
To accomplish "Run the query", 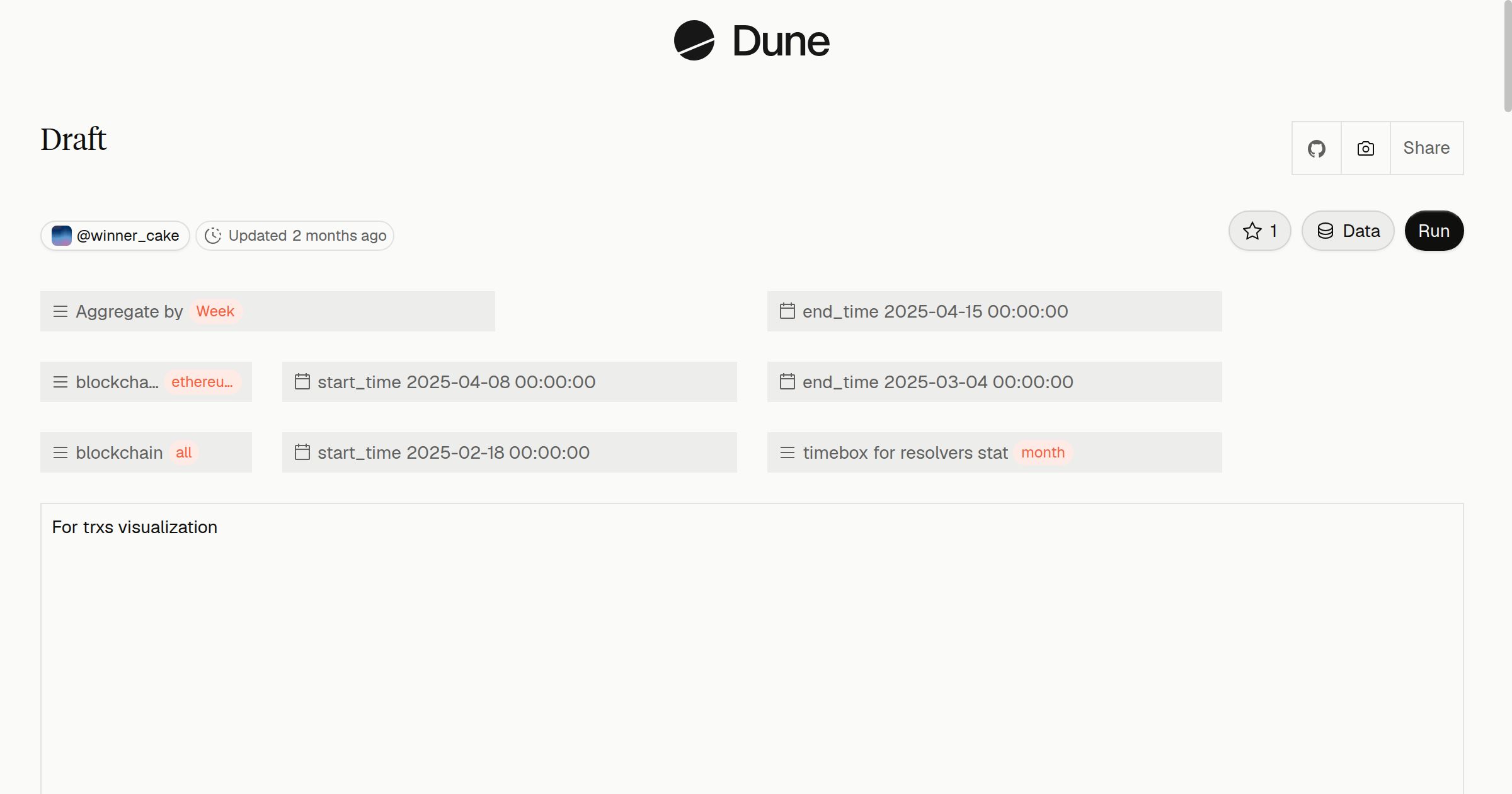I will (1434, 231).
